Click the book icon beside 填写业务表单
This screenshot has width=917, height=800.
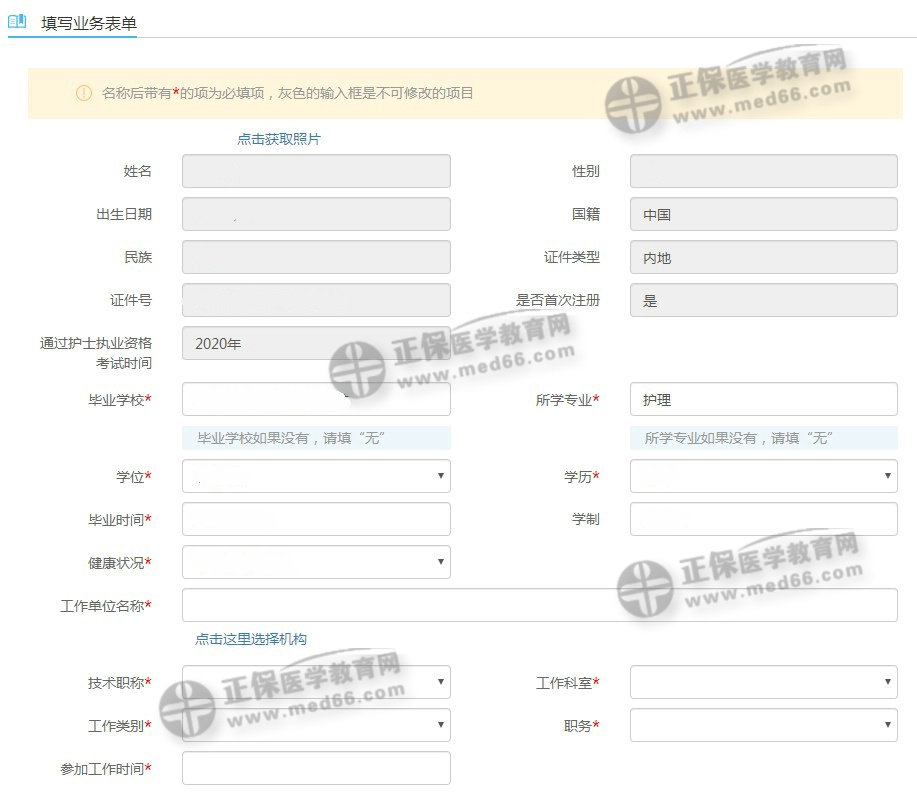[17, 22]
